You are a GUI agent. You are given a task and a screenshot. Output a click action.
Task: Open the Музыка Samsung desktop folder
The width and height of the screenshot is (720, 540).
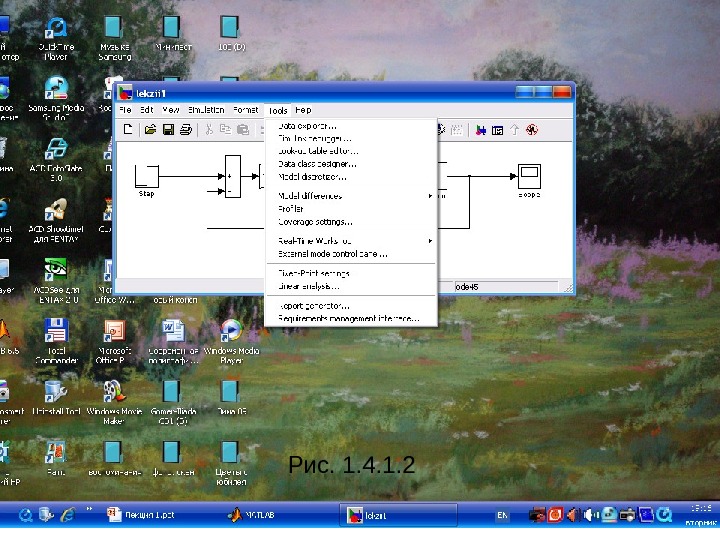pyautogui.click(x=114, y=38)
